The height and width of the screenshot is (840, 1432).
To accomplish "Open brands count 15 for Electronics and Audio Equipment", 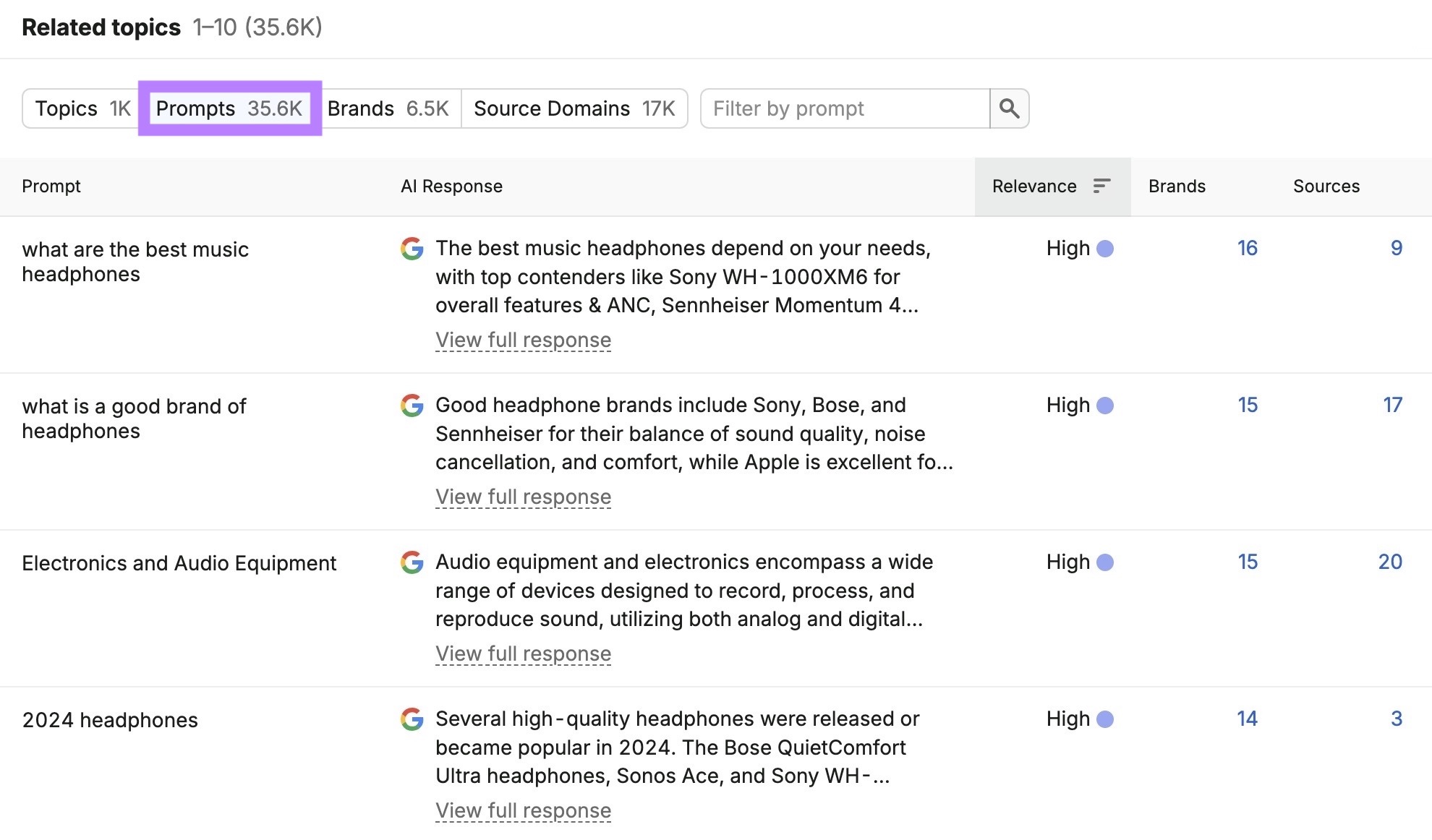I will 1248,562.
